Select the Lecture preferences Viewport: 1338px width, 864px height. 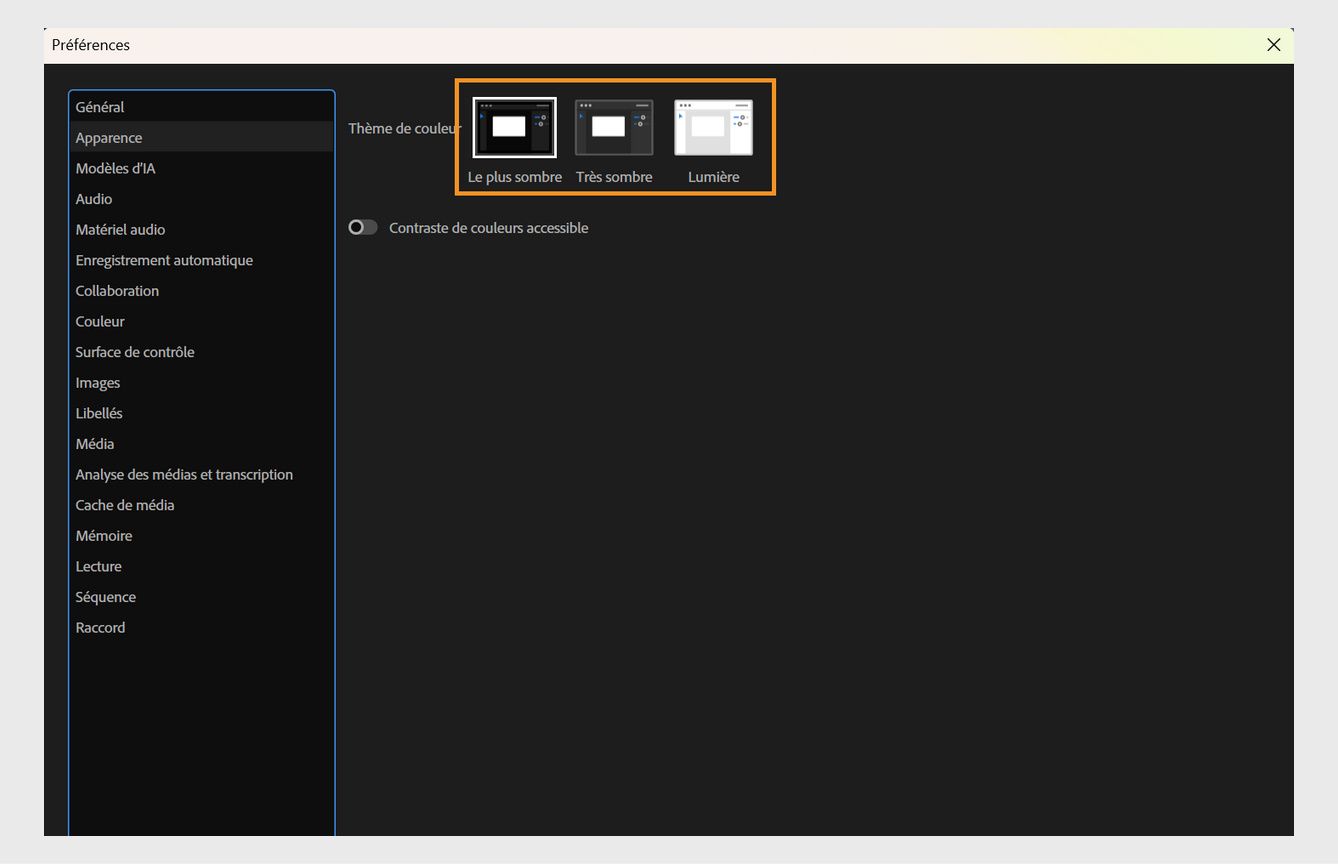[x=201, y=566]
